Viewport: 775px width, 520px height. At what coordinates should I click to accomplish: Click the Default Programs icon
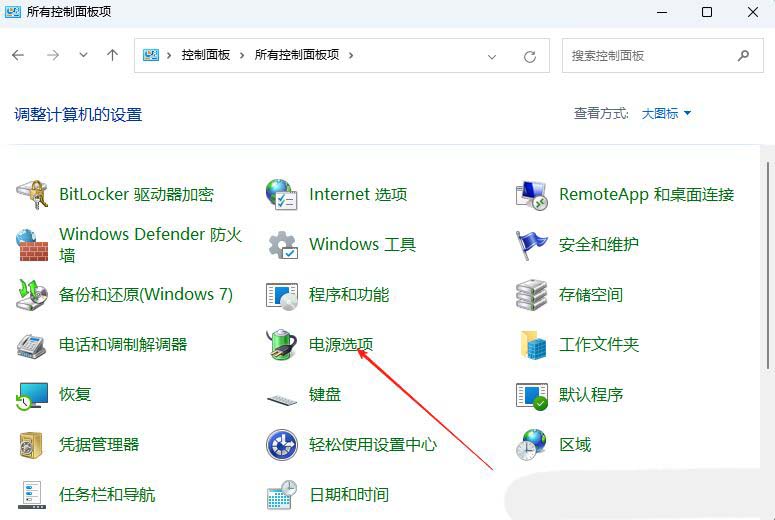(532, 395)
